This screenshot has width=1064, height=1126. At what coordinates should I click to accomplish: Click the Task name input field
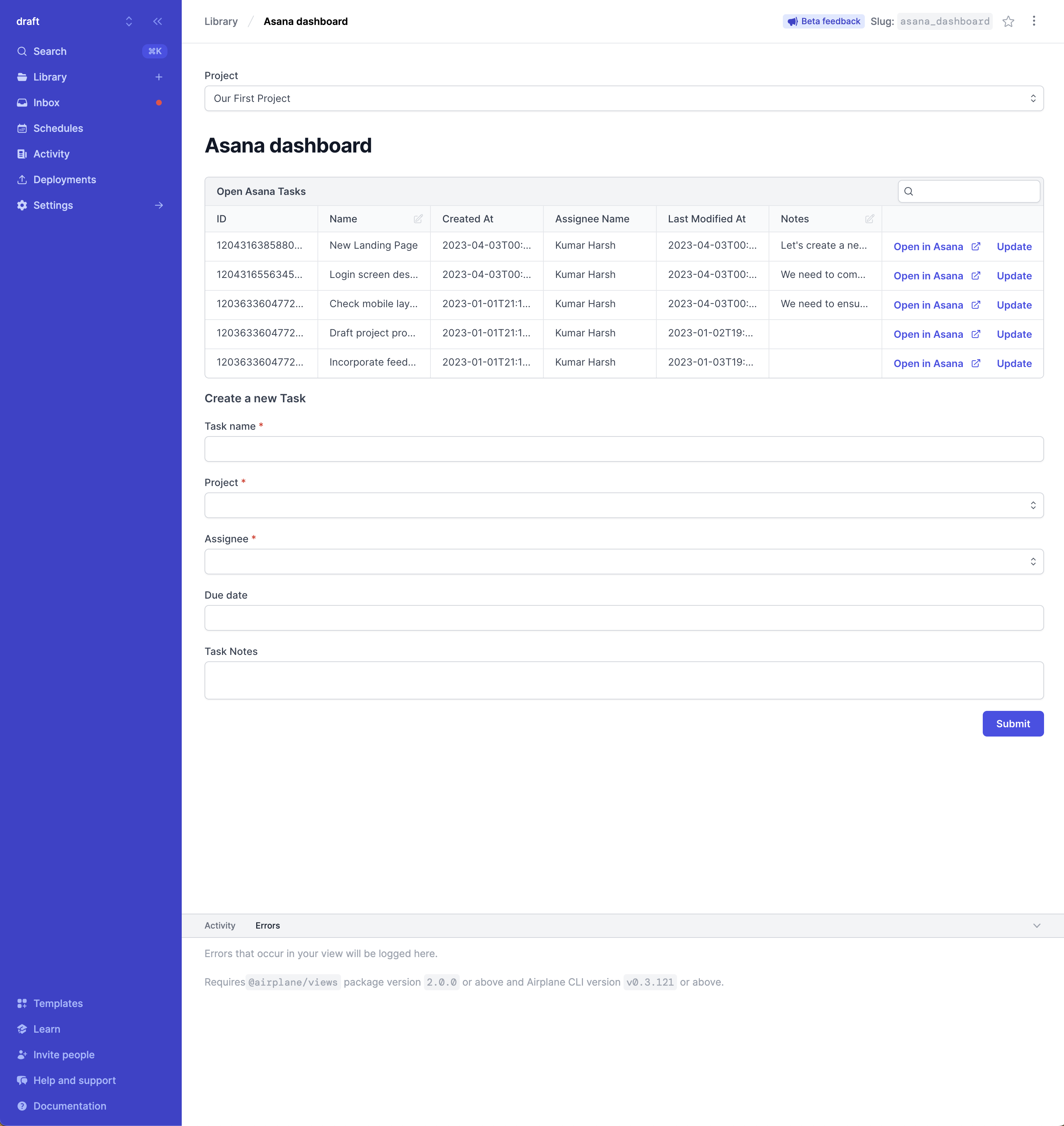[624, 449]
